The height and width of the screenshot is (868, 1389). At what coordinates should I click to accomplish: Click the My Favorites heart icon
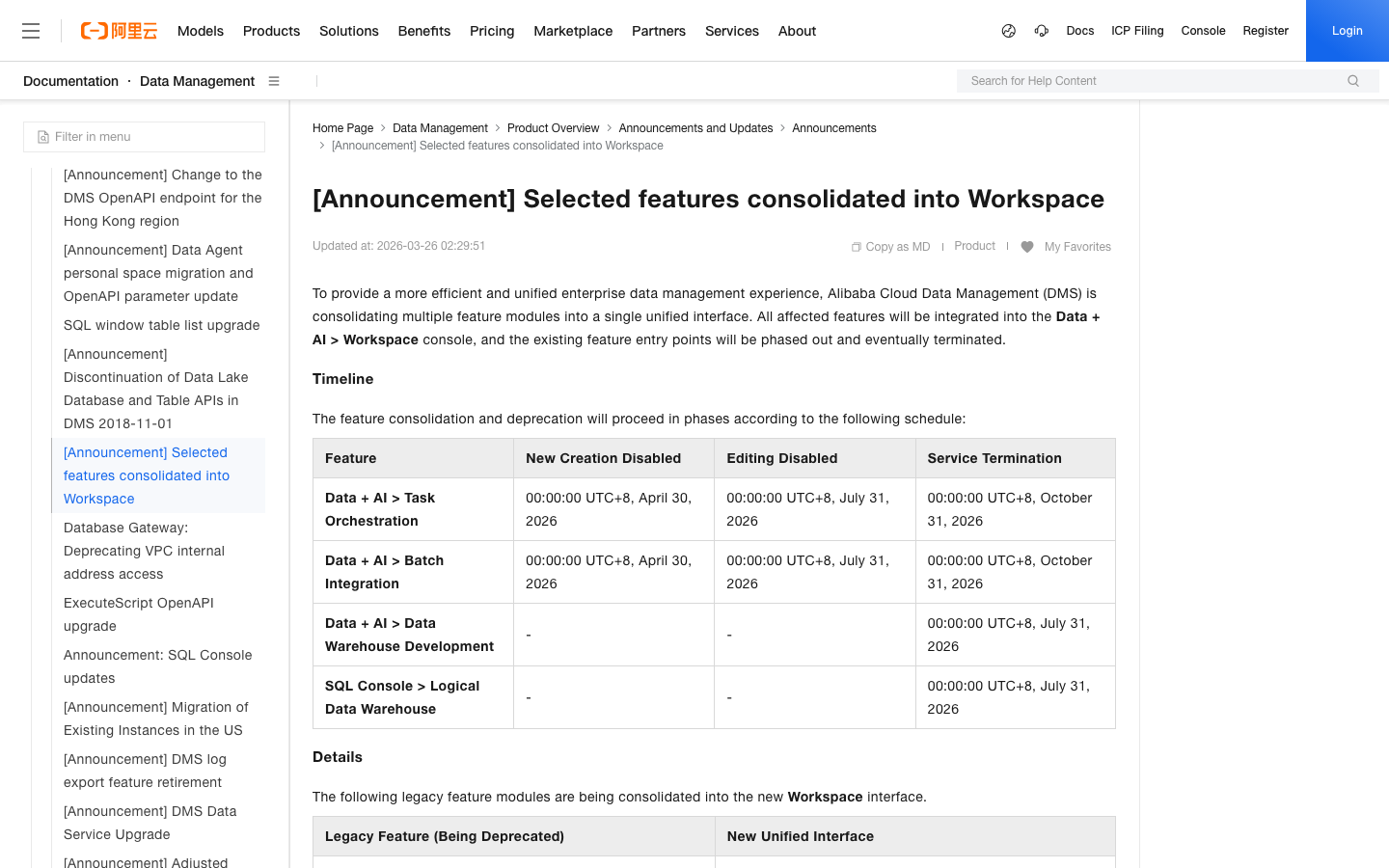(1027, 247)
